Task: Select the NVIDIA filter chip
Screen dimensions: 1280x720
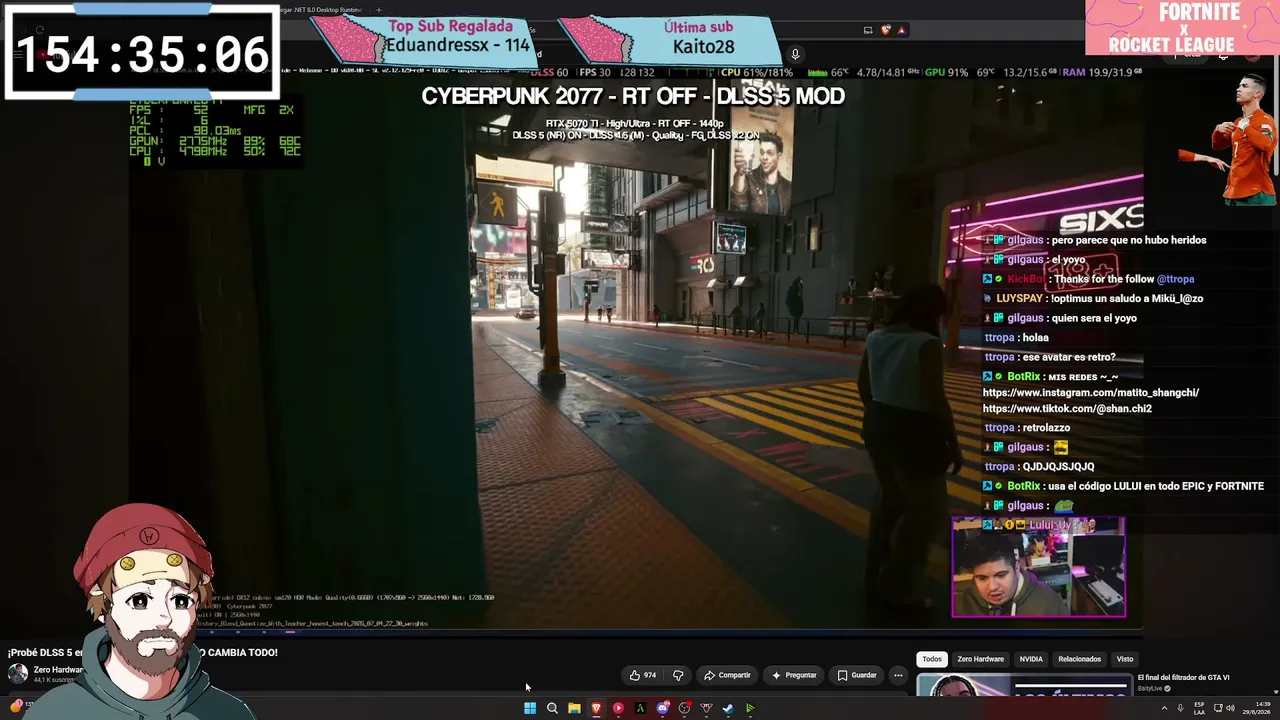Action: [x=1031, y=659]
